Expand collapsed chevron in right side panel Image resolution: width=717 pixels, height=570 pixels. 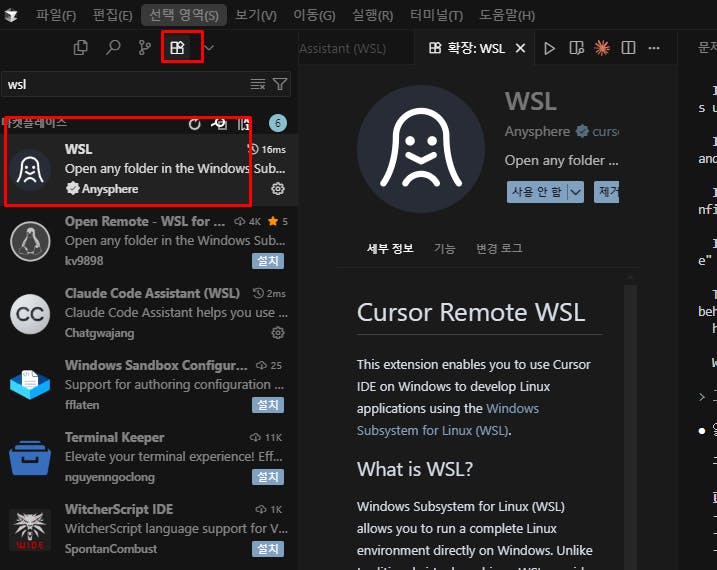tap(701, 397)
